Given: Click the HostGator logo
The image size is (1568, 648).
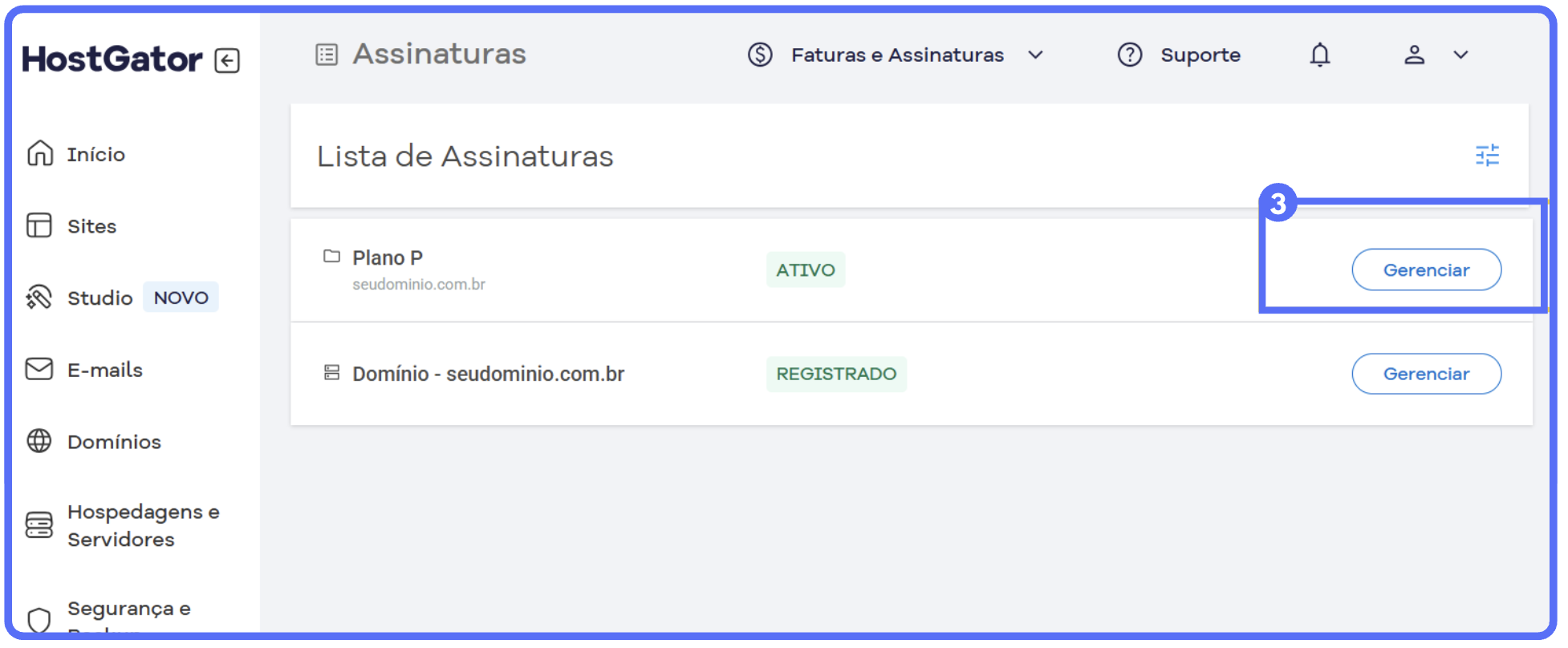Looking at the screenshot, I should click(x=112, y=59).
